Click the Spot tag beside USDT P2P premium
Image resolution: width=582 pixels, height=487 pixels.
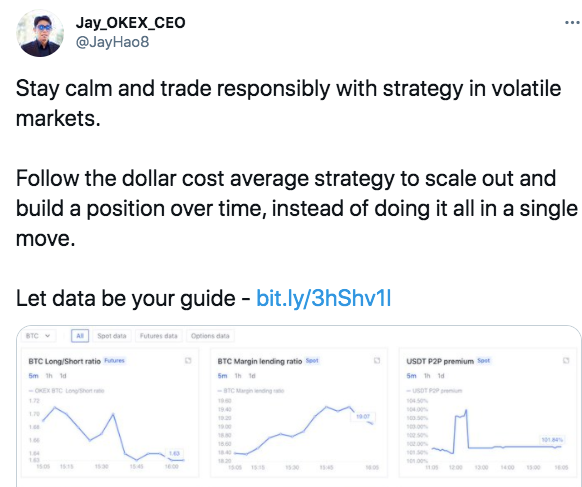pyautogui.click(x=484, y=360)
